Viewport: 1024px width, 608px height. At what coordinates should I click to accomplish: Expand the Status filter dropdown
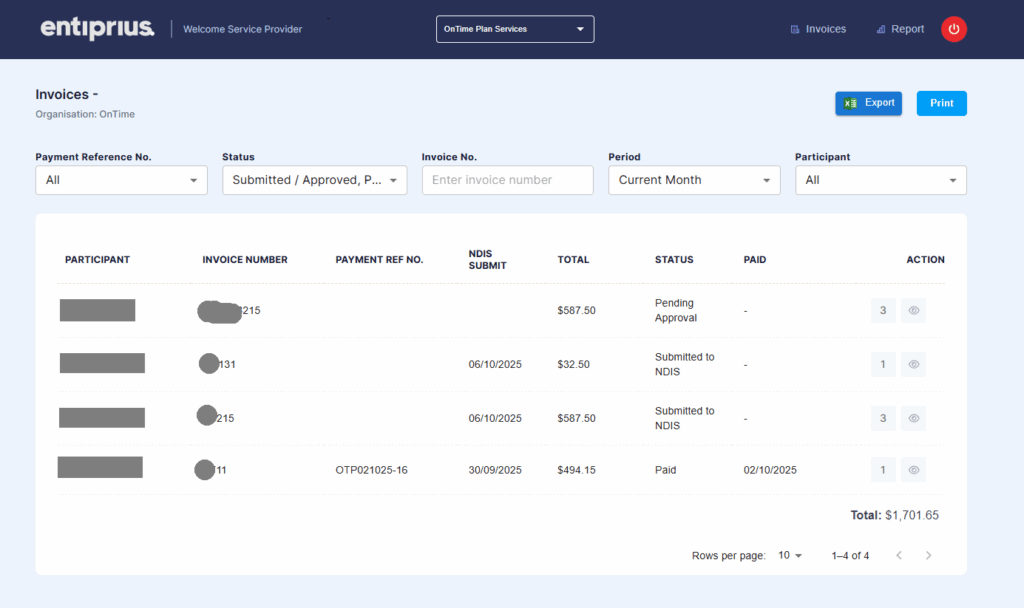tap(314, 180)
